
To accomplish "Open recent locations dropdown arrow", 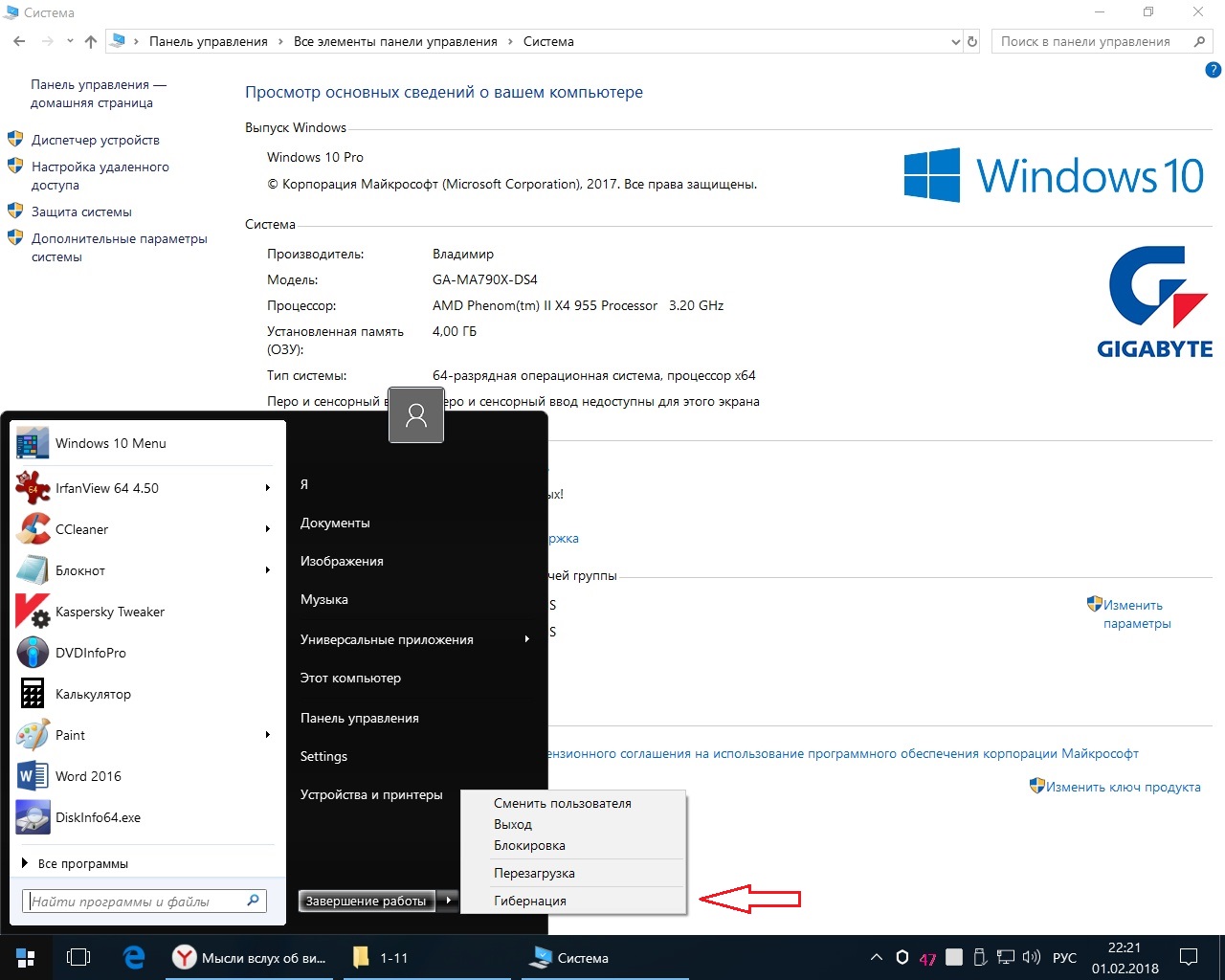I will (70, 41).
